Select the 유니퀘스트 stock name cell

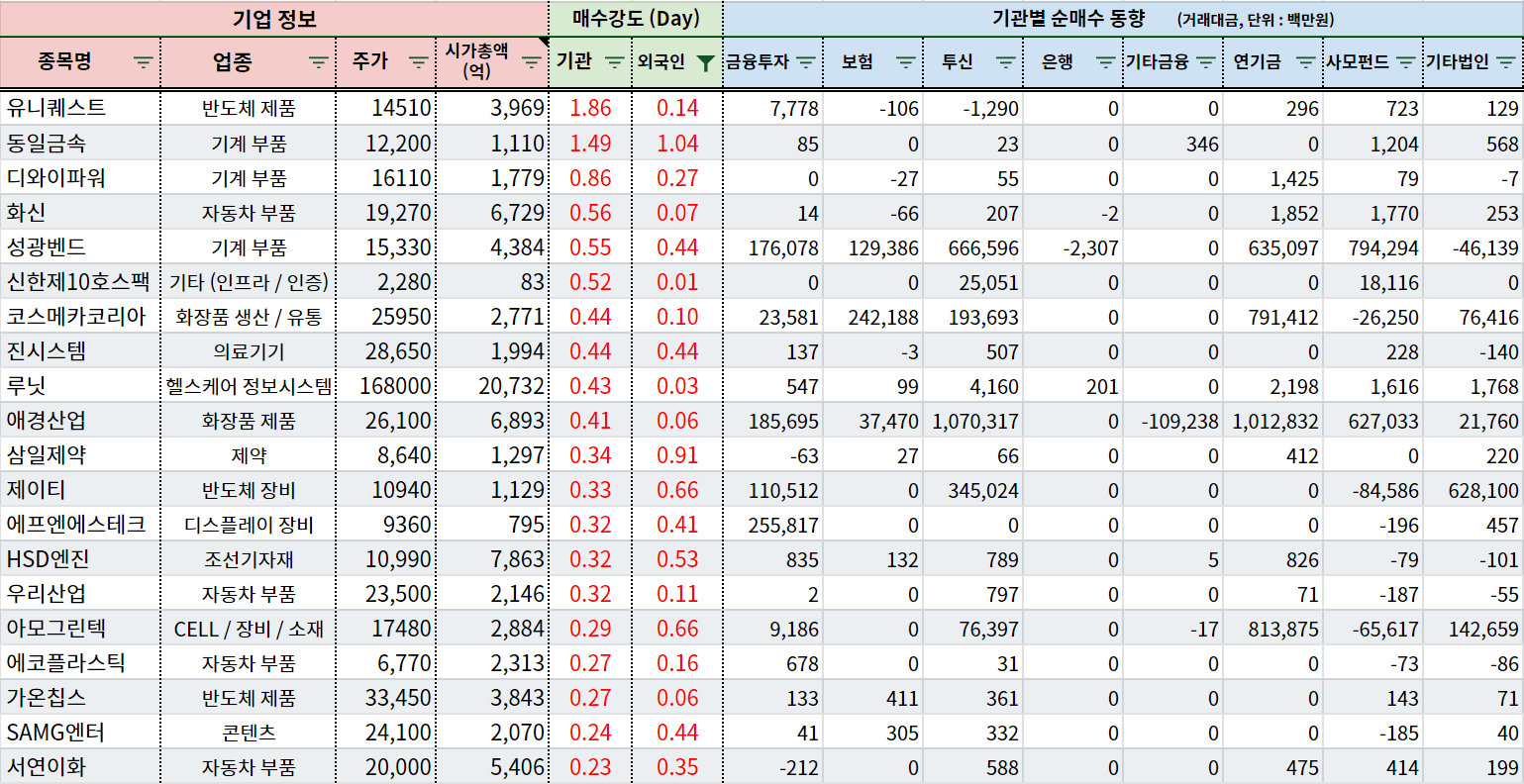tap(80, 108)
